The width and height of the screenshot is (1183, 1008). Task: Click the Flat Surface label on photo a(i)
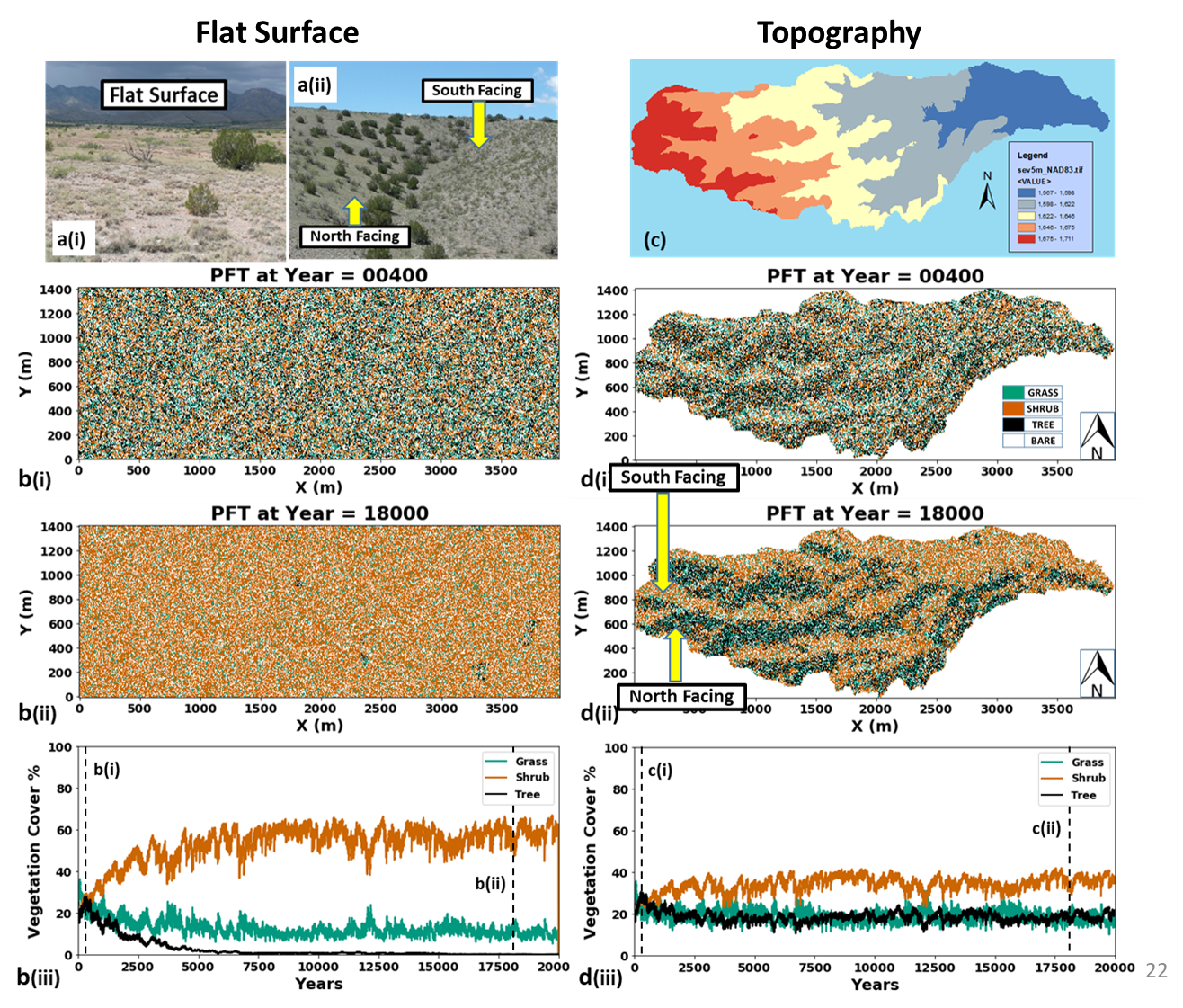pyautogui.click(x=163, y=94)
